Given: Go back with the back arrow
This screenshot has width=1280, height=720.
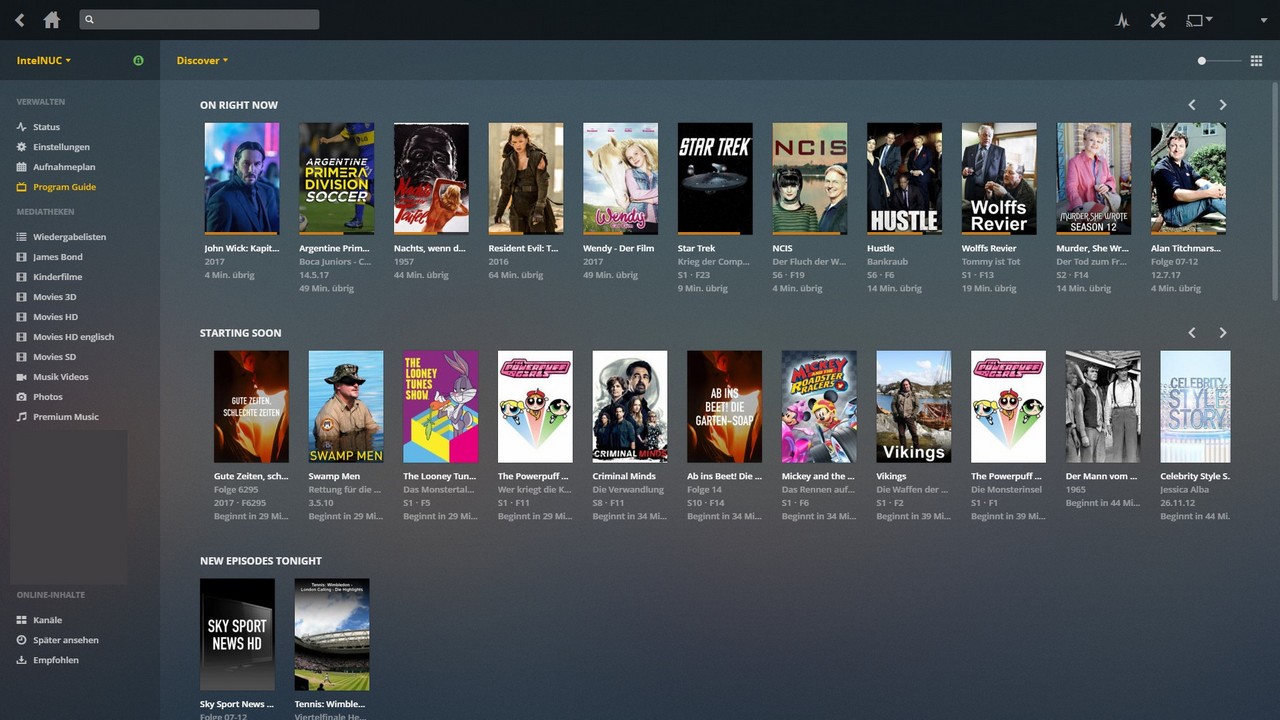Looking at the screenshot, I should [20, 20].
